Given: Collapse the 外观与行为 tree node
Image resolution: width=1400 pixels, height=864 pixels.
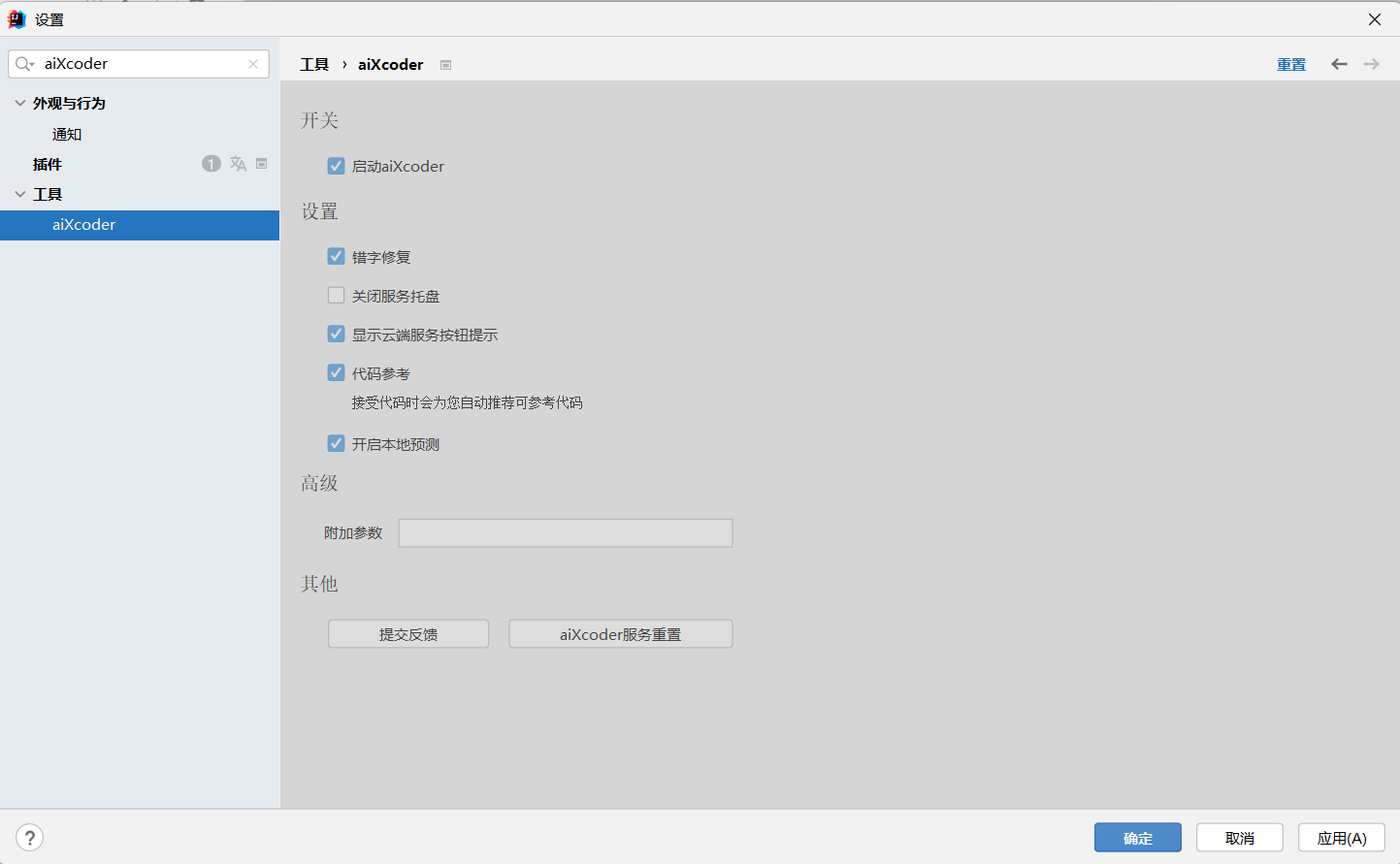Looking at the screenshot, I should (x=20, y=103).
